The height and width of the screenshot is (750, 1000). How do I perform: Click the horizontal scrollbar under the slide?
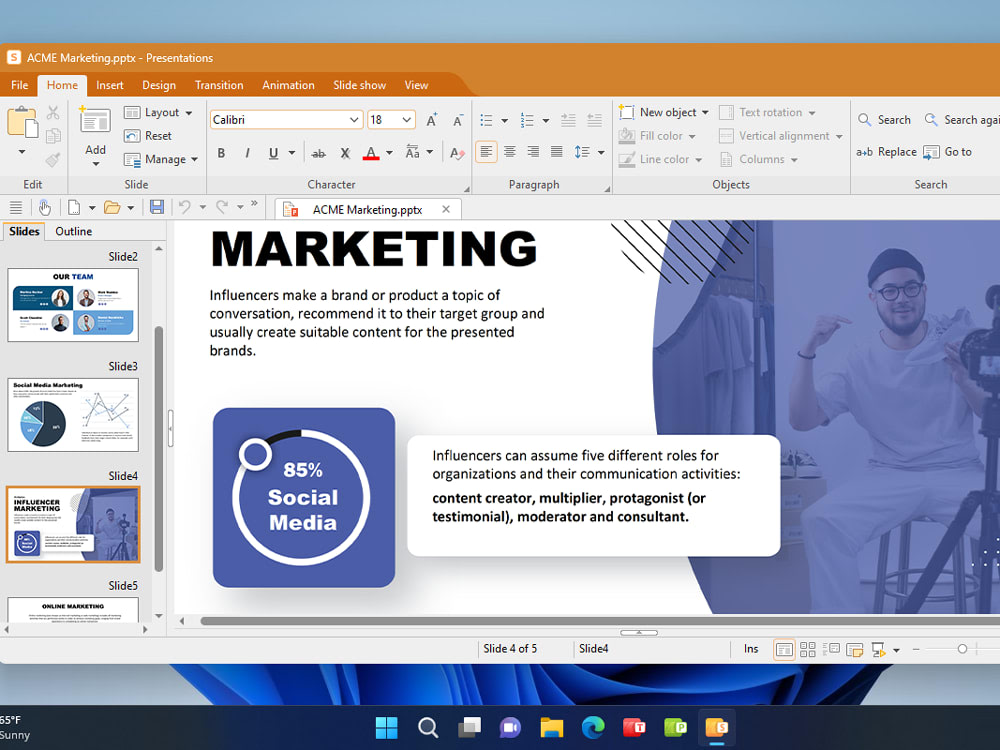[x=599, y=621]
